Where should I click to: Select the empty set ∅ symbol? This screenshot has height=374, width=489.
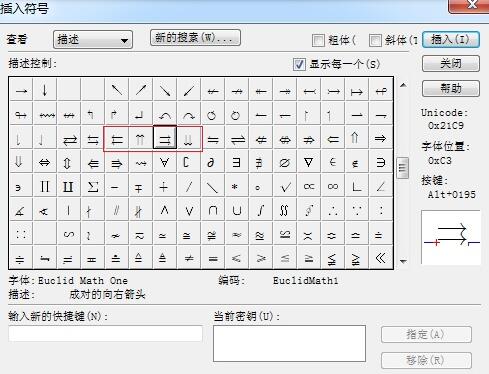coord(285,162)
